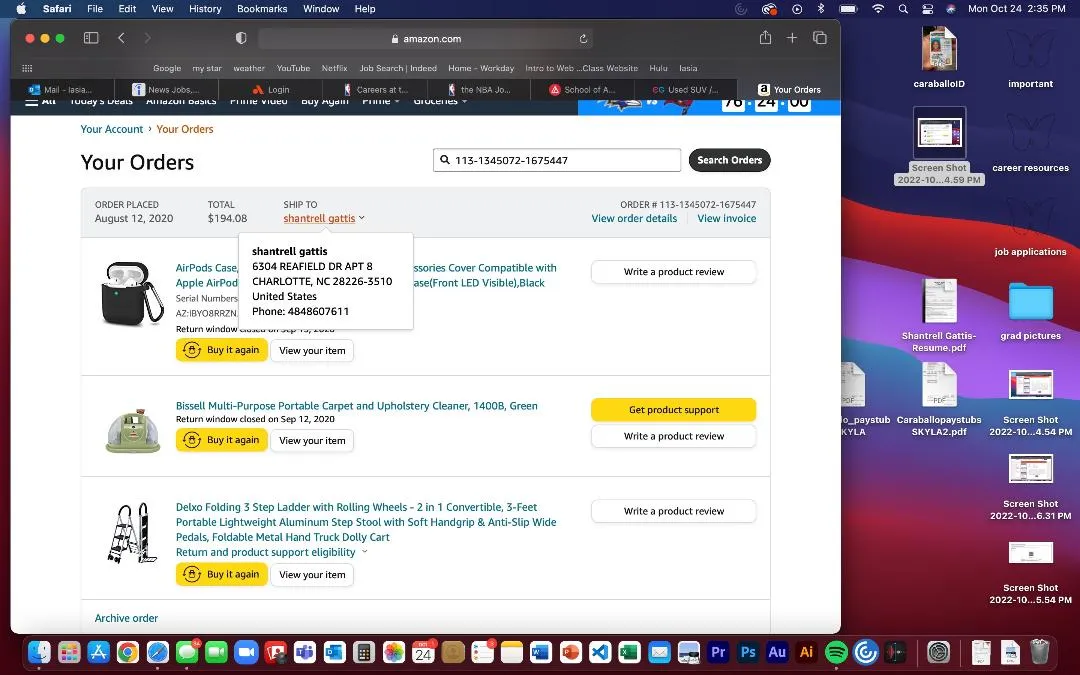Open Finder from the dock

39,652
